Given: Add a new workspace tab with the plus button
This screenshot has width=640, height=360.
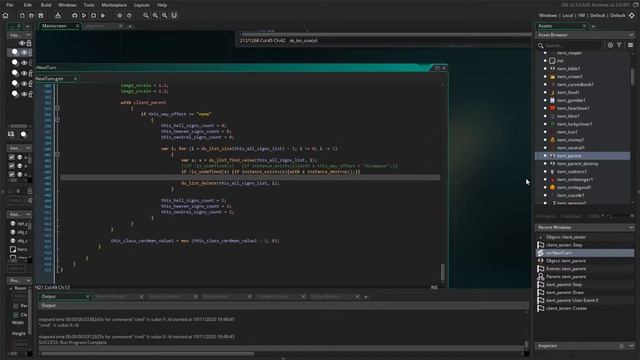Looking at the screenshot, I should point(130,27).
